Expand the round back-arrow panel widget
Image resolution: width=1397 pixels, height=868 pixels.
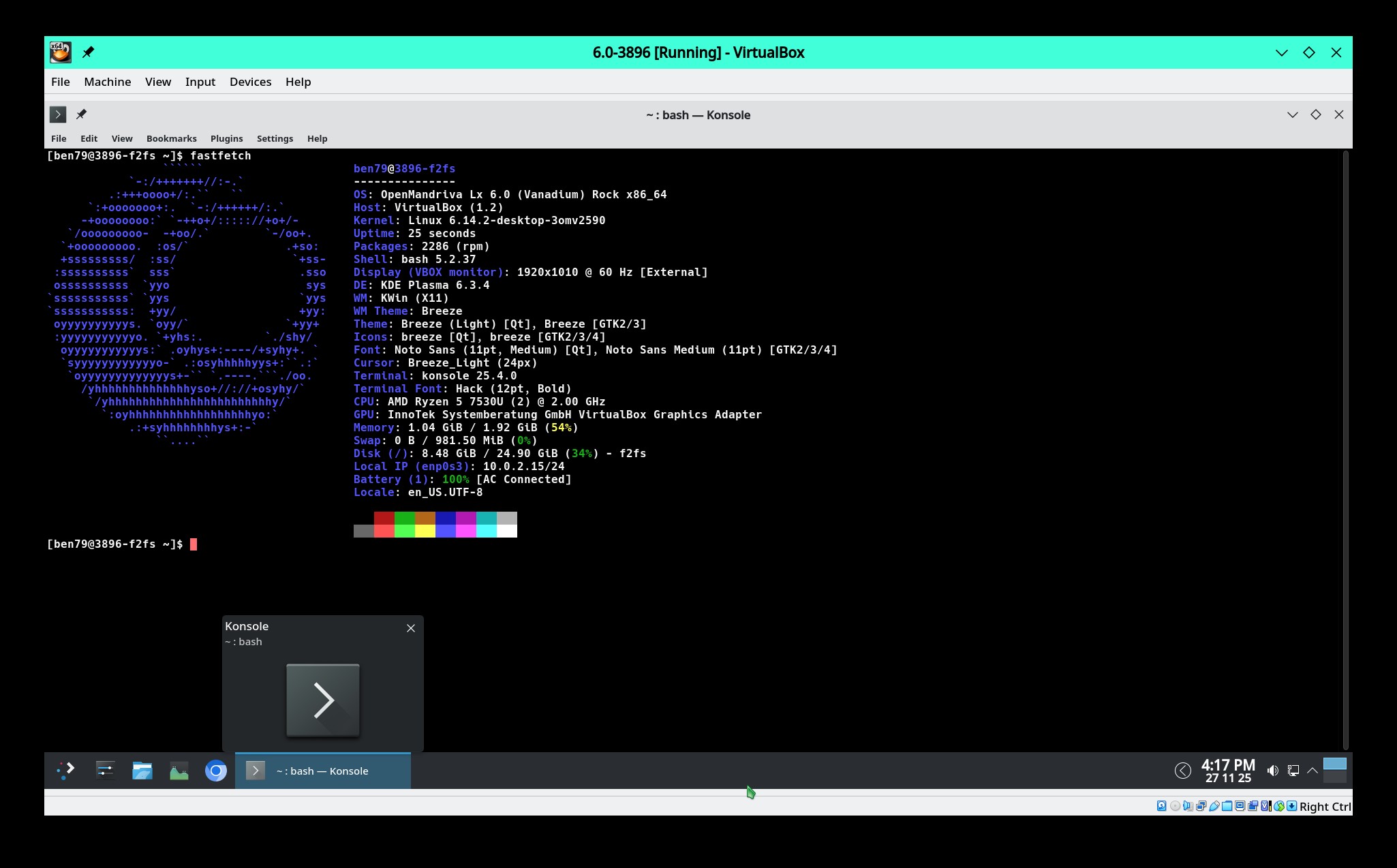[1182, 771]
